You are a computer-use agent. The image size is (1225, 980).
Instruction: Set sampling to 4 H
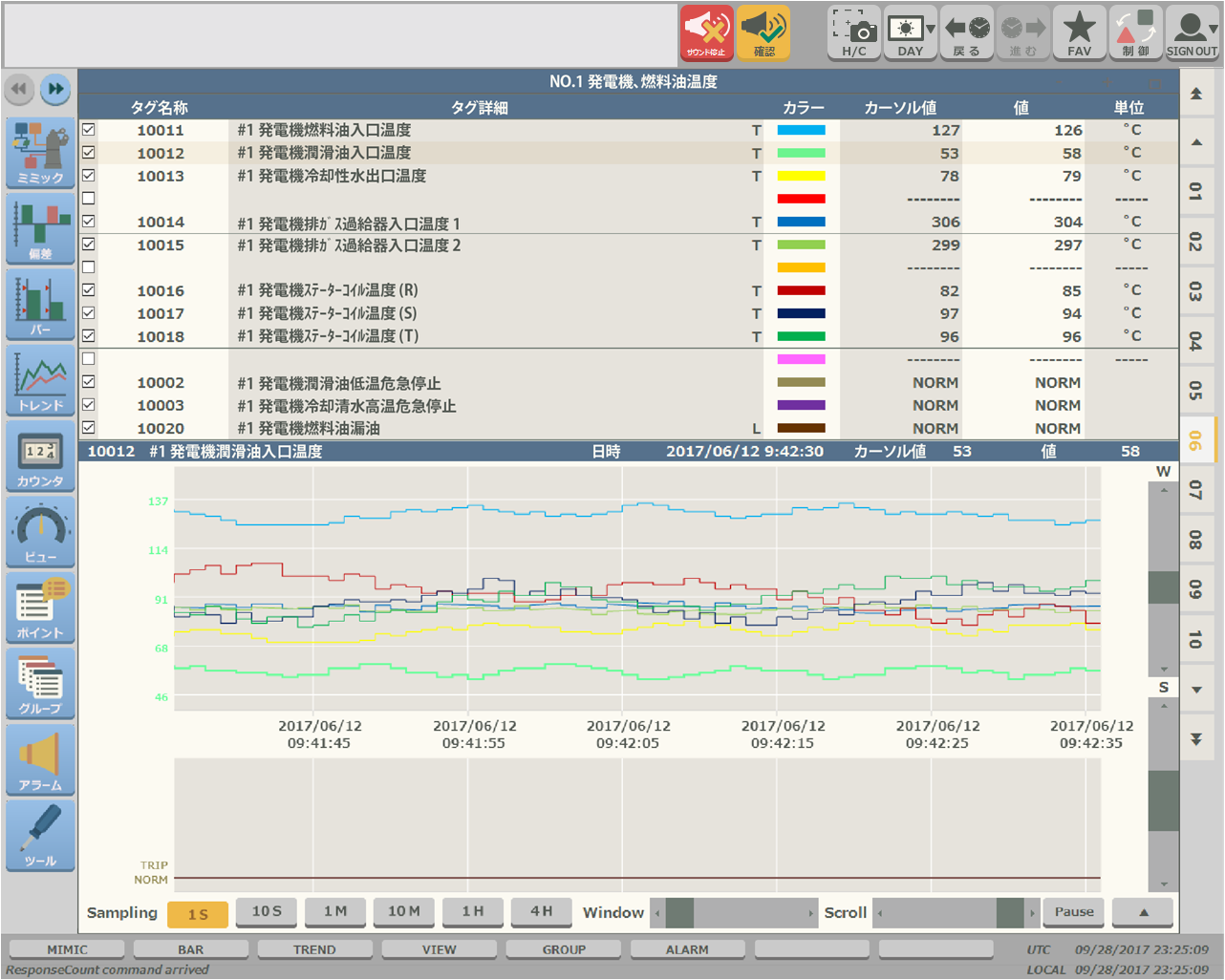tap(542, 911)
